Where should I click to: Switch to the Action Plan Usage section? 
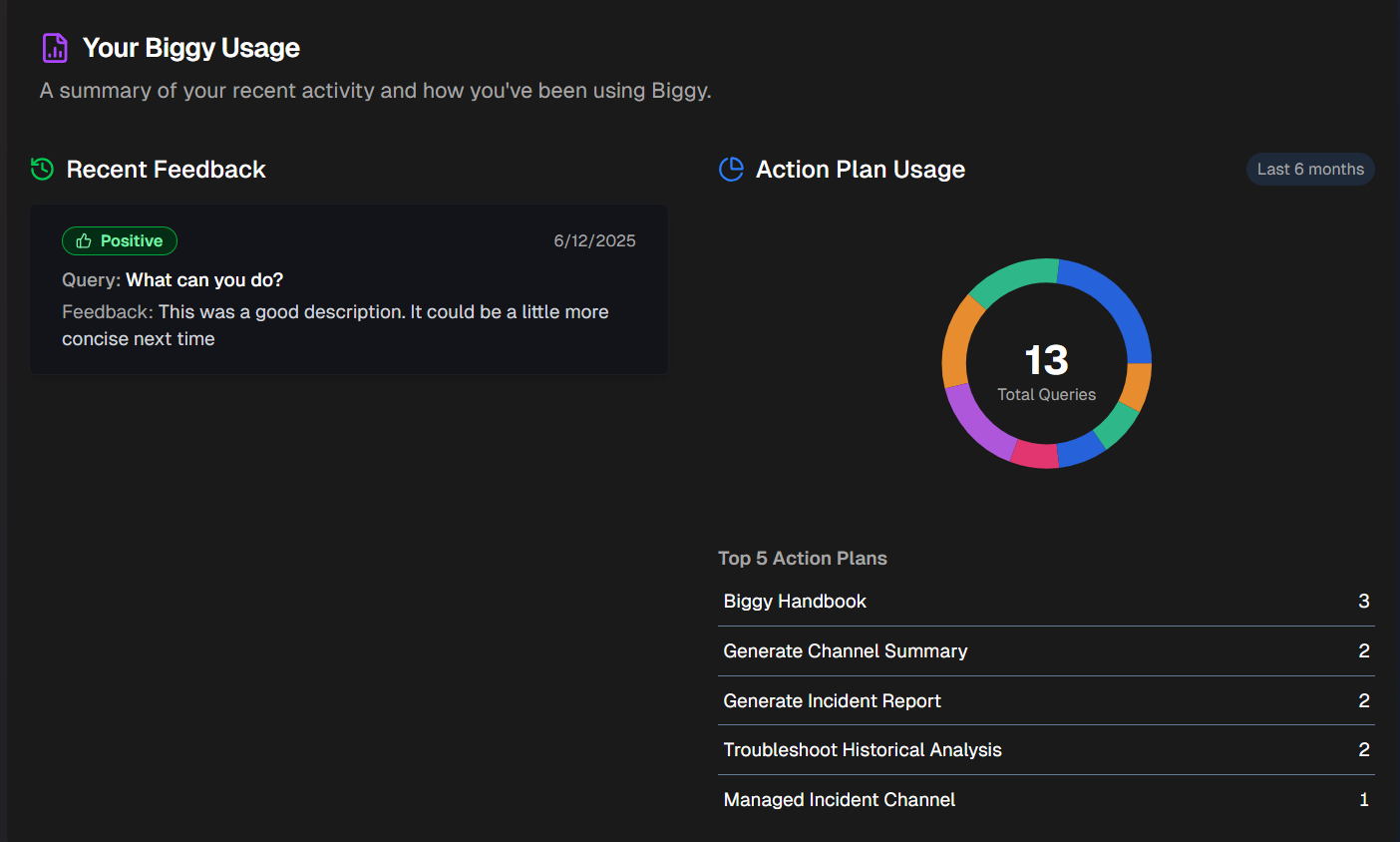pyautogui.click(x=860, y=169)
